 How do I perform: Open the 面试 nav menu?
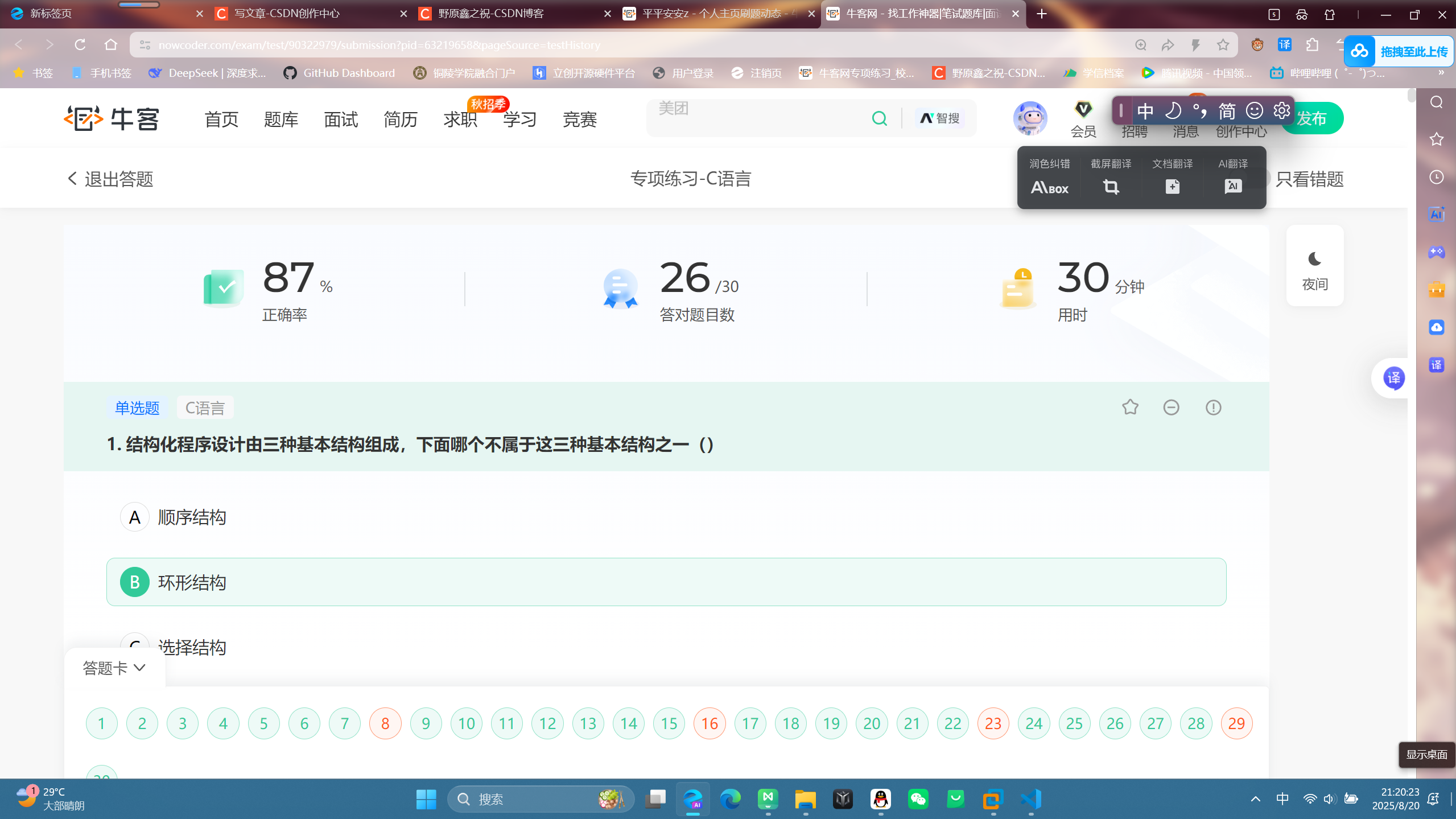341,120
